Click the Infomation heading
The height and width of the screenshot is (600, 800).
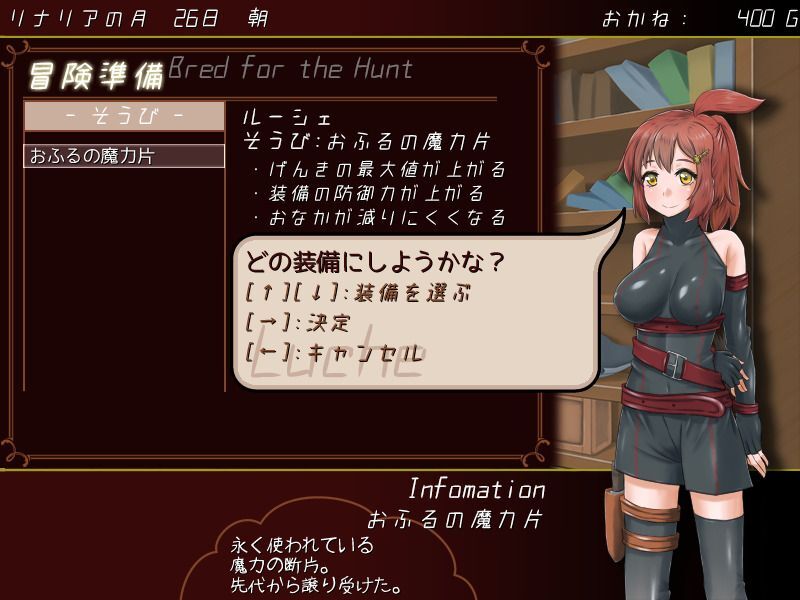477,489
